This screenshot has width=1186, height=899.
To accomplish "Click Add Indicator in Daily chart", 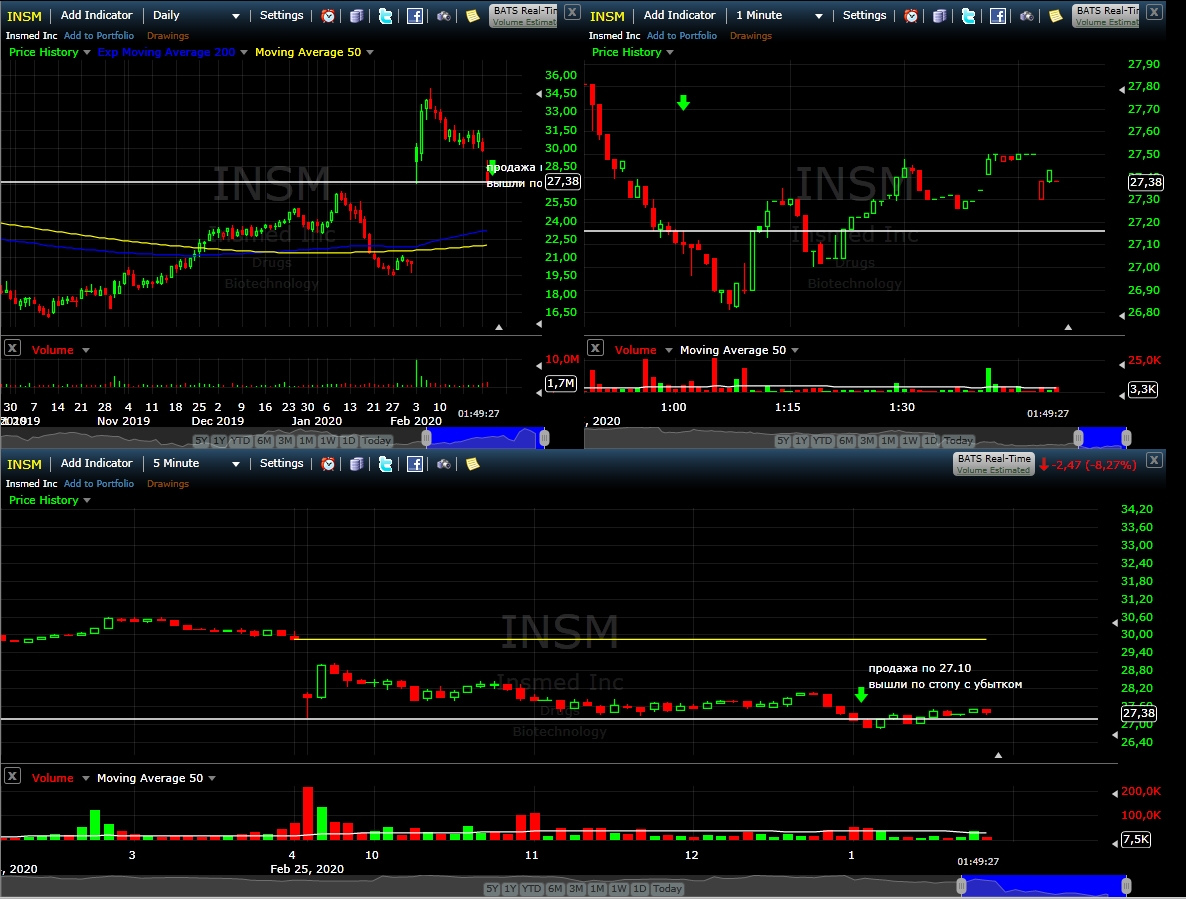I will (x=96, y=15).
